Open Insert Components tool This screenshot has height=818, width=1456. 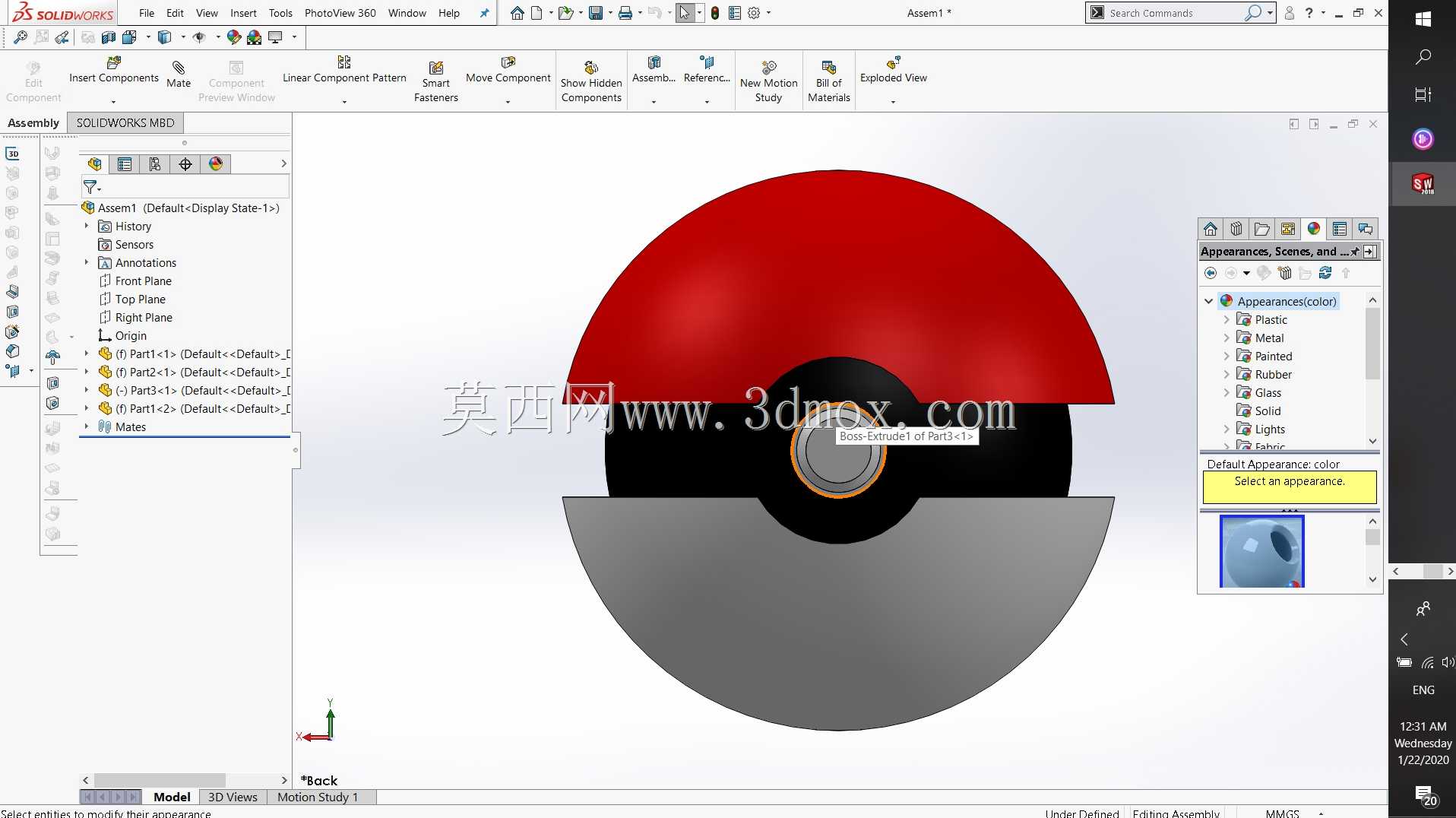coord(114,71)
